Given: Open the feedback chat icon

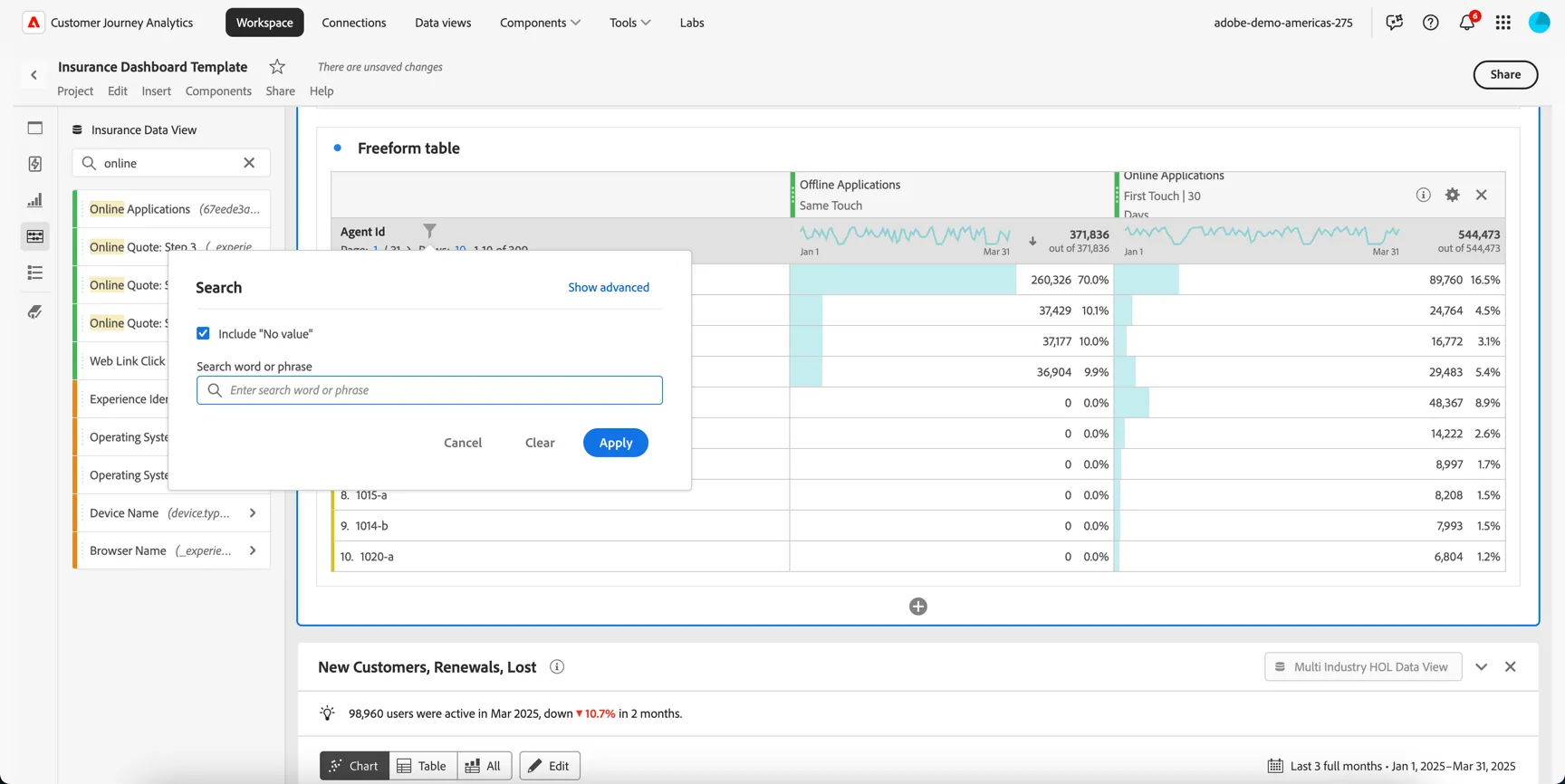Looking at the screenshot, I should 1394,23.
